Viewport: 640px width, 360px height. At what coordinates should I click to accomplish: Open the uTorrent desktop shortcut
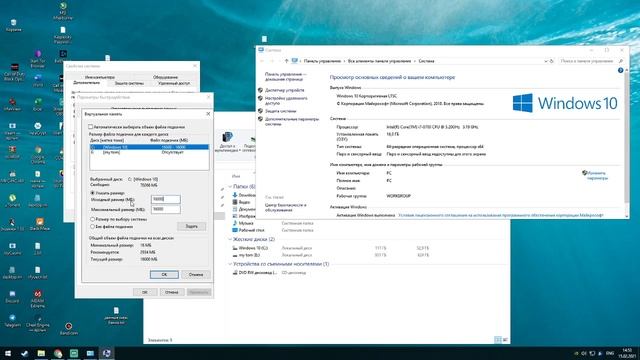tap(13, 200)
